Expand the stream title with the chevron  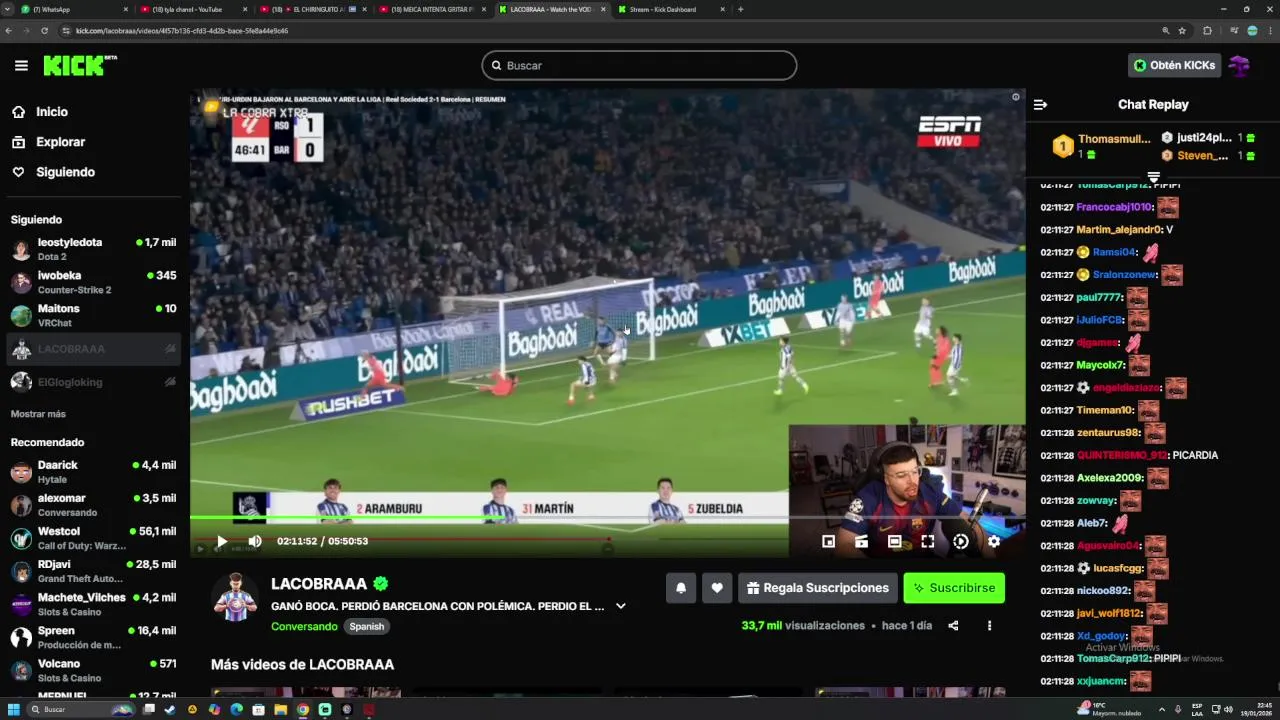pos(620,606)
